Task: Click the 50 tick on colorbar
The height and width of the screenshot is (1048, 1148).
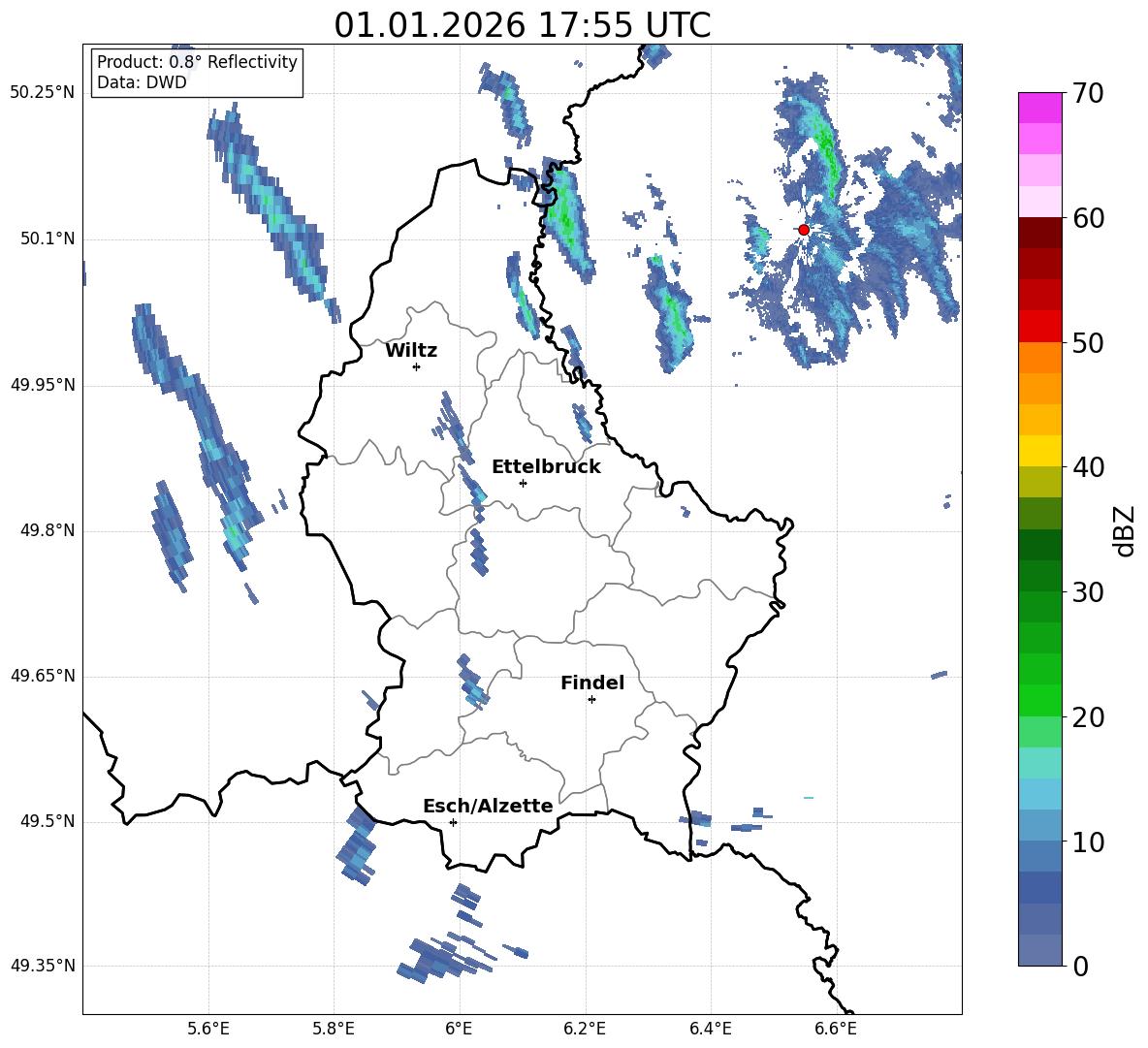Action: coord(1087,343)
